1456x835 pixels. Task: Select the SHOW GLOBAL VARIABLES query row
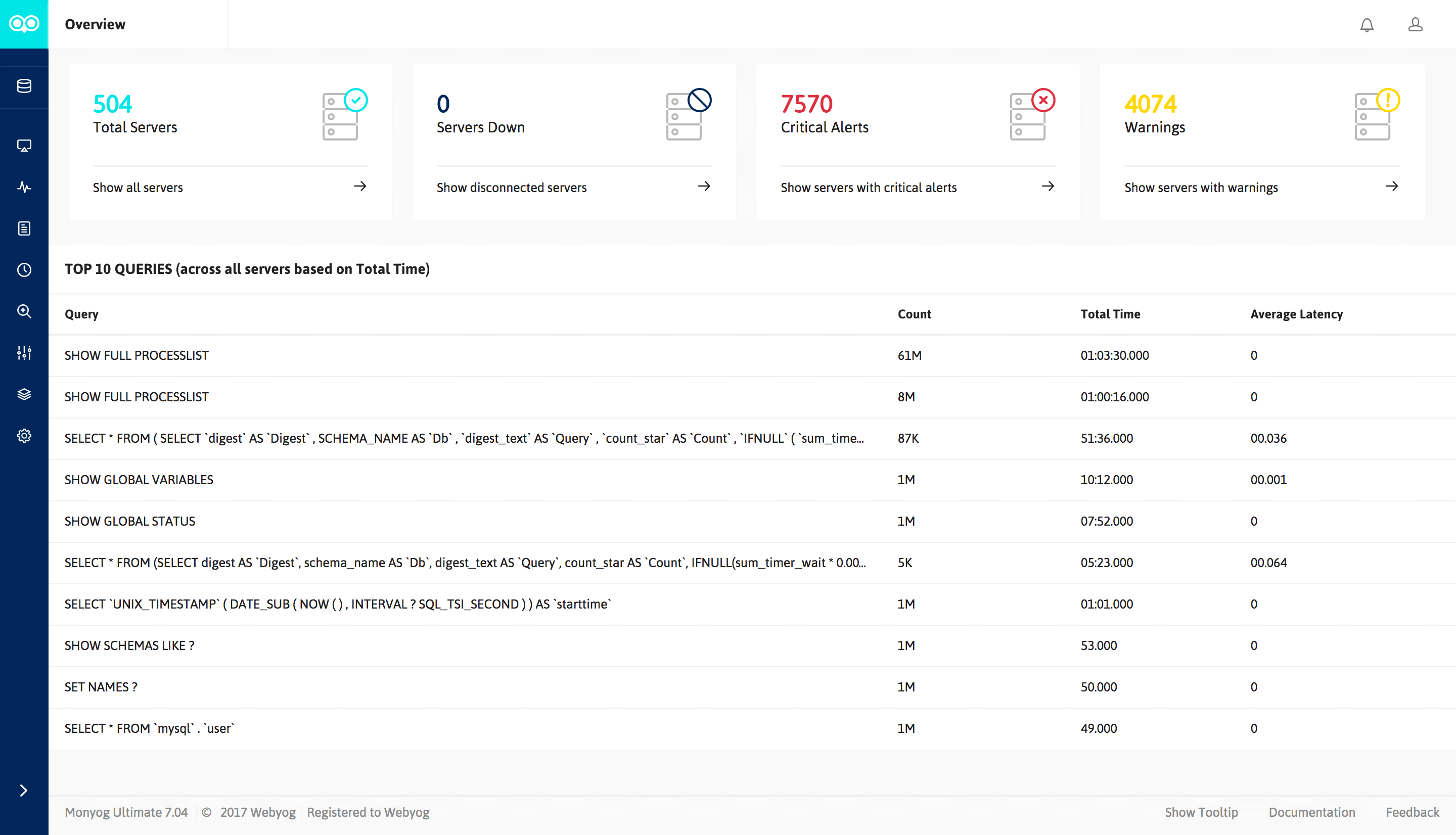pyautogui.click(x=139, y=480)
